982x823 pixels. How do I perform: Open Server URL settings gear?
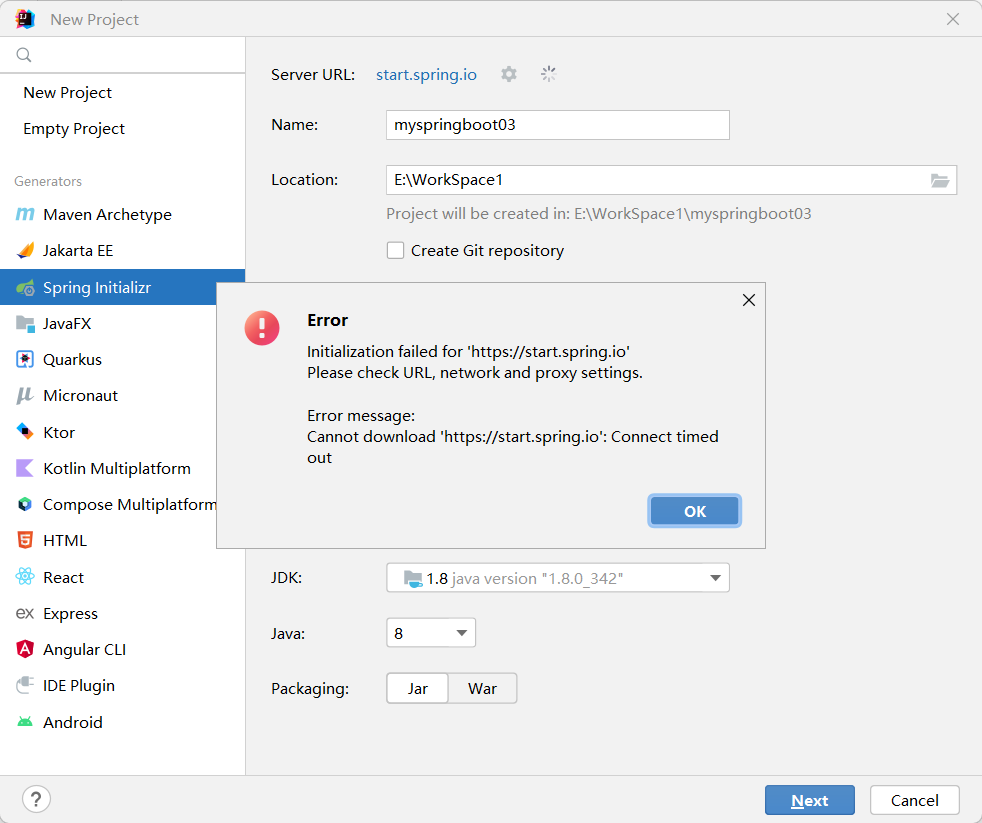tap(509, 74)
